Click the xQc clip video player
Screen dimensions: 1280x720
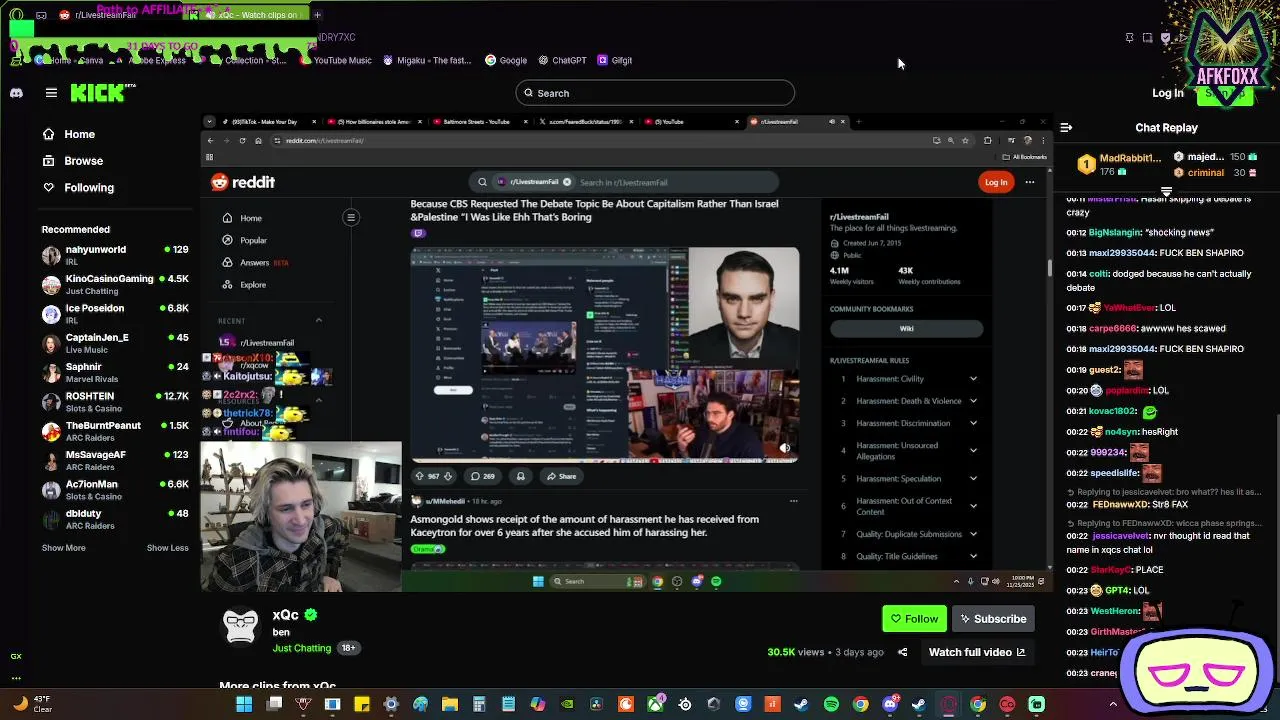click(x=627, y=352)
